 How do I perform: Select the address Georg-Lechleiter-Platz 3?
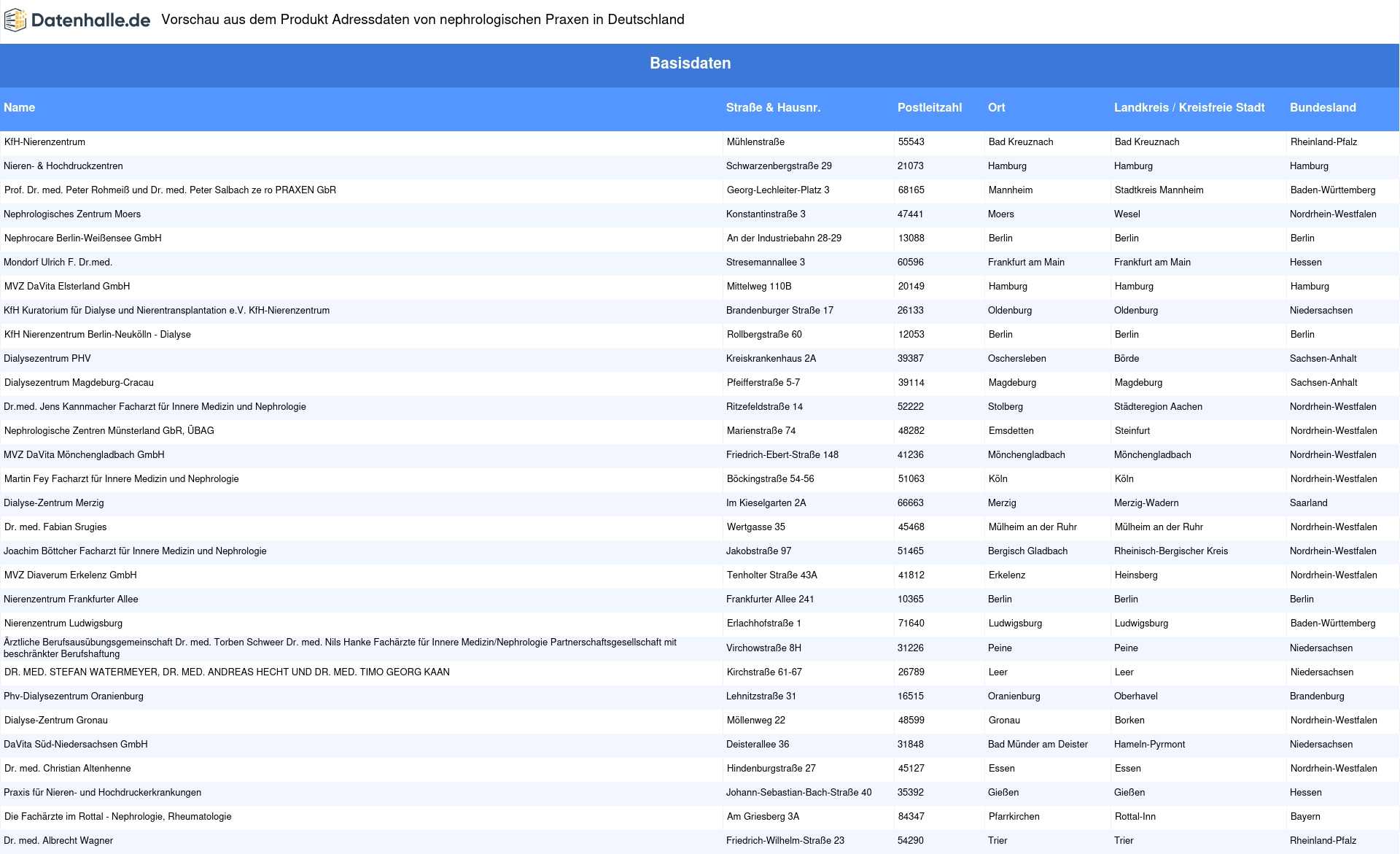pyautogui.click(x=778, y=190)
